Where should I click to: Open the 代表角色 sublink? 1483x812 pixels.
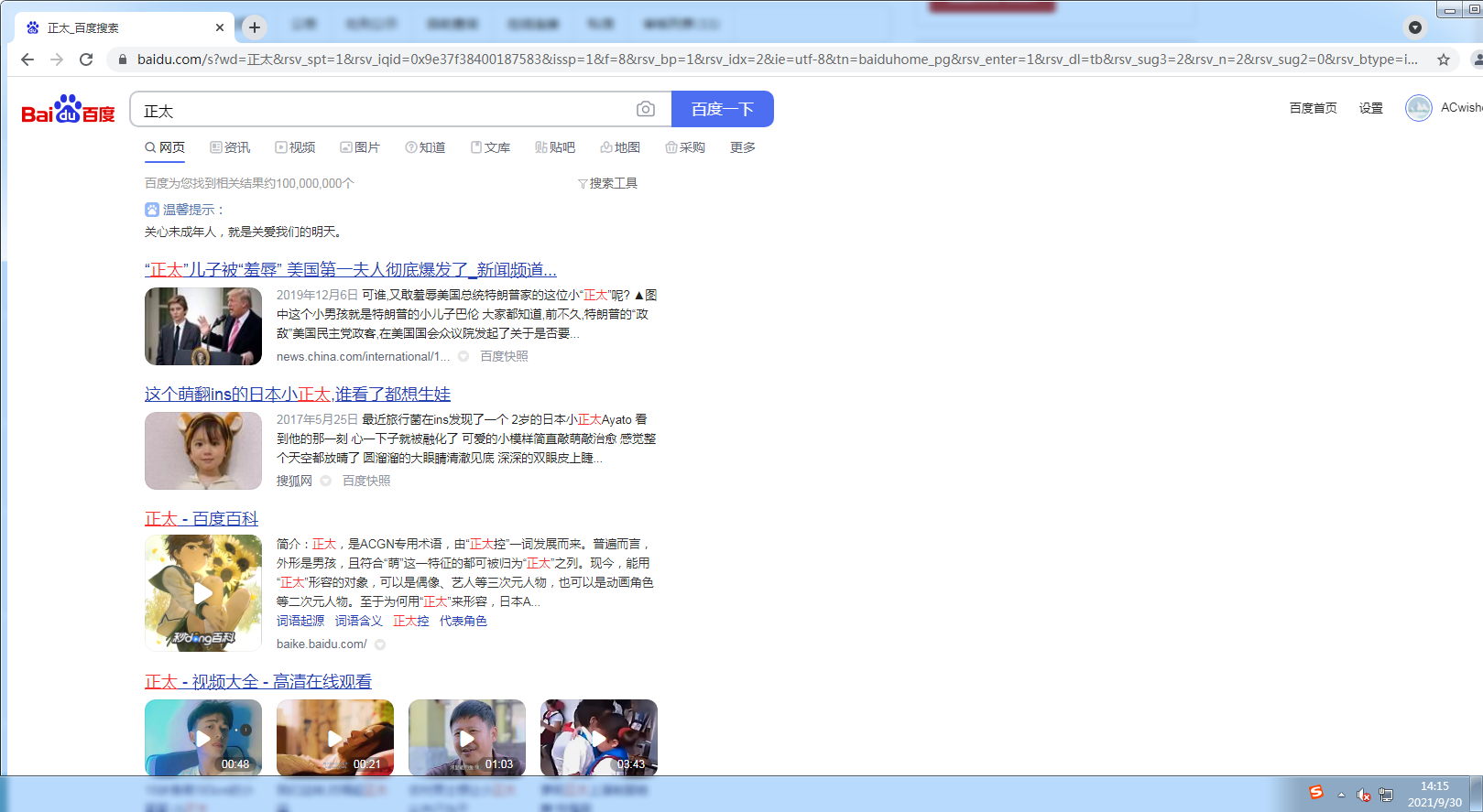(x=463, y=621)
